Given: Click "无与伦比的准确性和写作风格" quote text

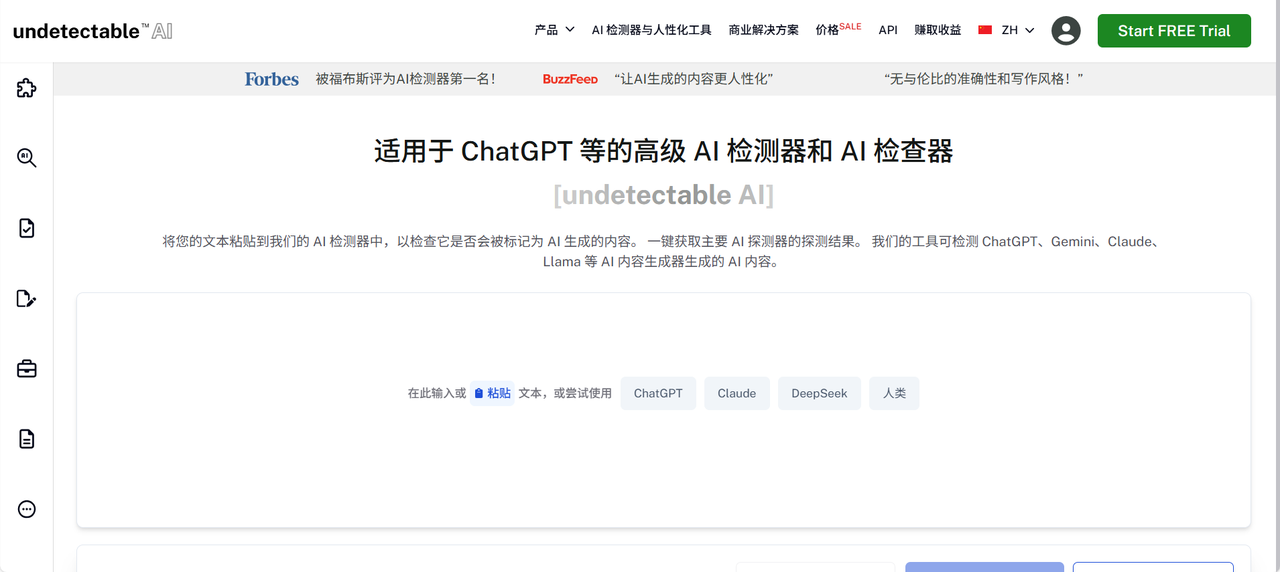Looking at the screenshot, I should 984,79.
